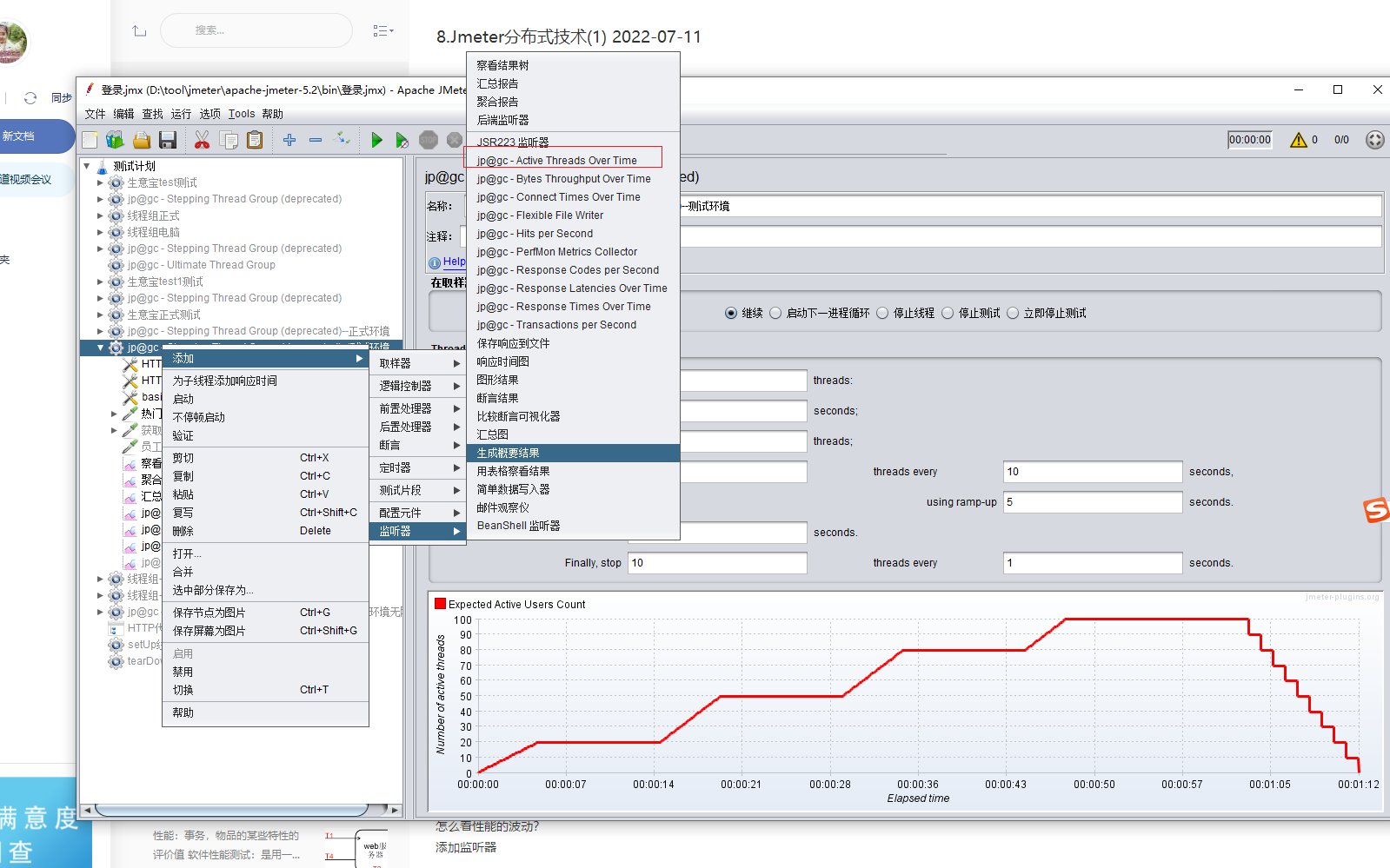Select the 停止线程 radio option
Screen dimensions: 1390x868
[882, 313]
